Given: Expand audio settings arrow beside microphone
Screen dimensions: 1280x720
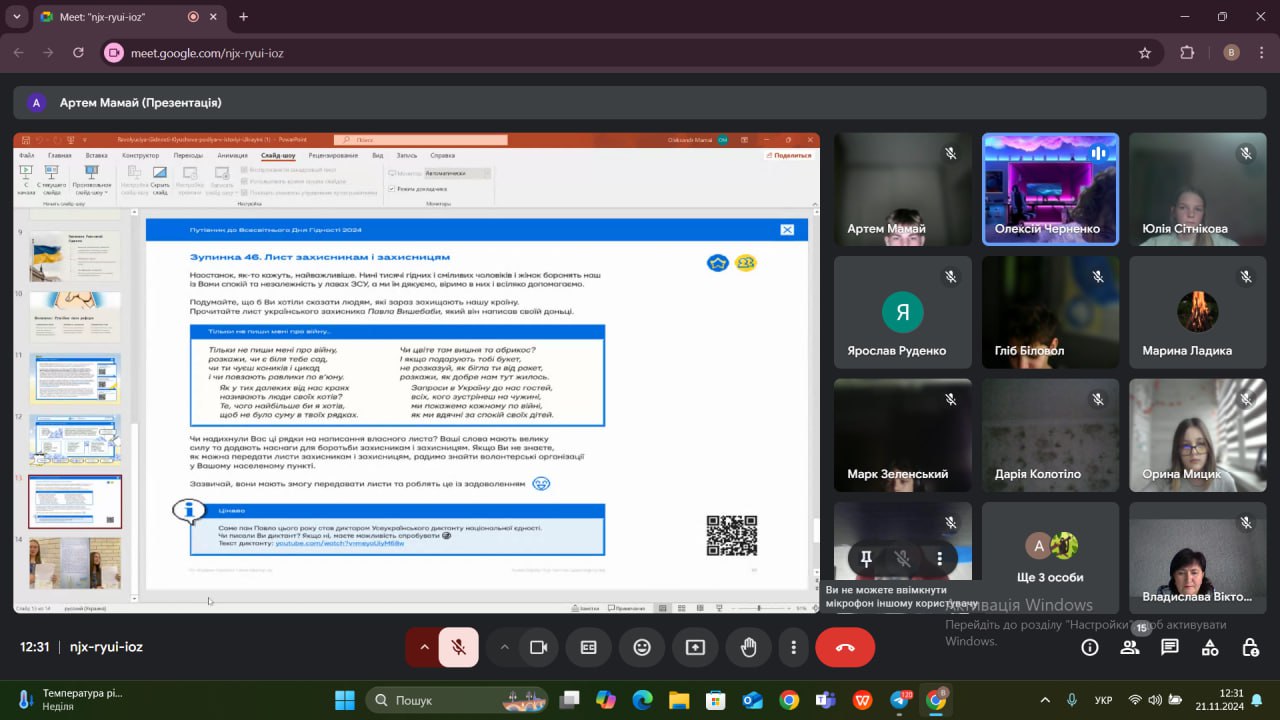Looking at the screenshot, I should tap(423, 648).
